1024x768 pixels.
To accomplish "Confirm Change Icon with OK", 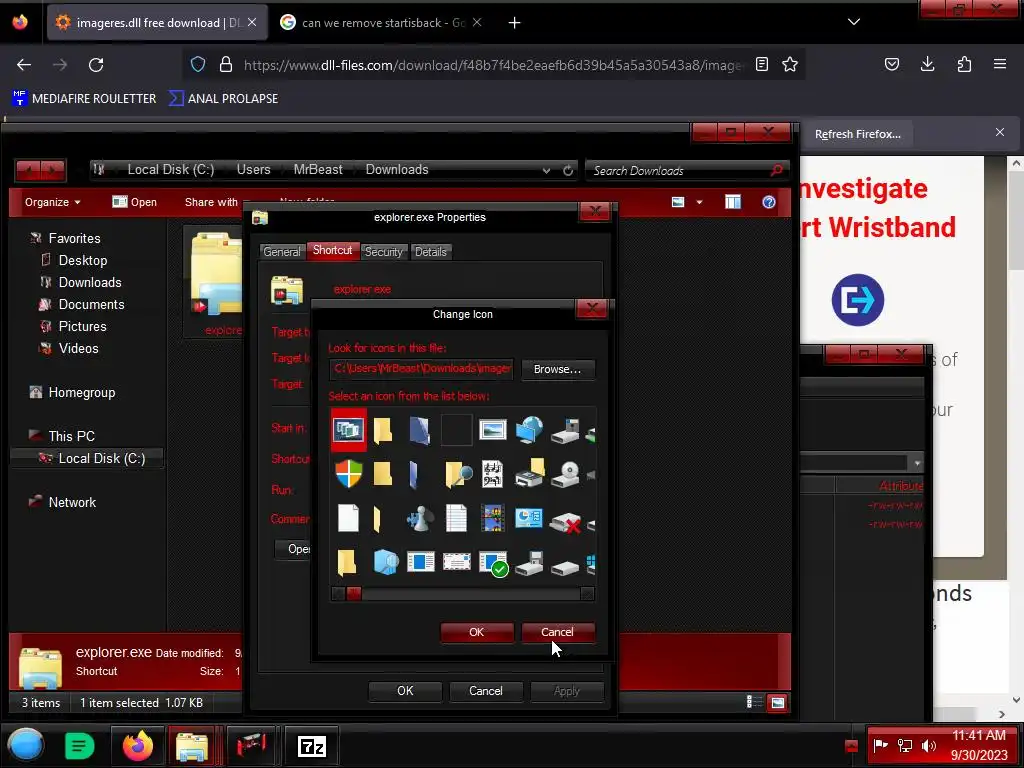I will [x=477, y=632].
